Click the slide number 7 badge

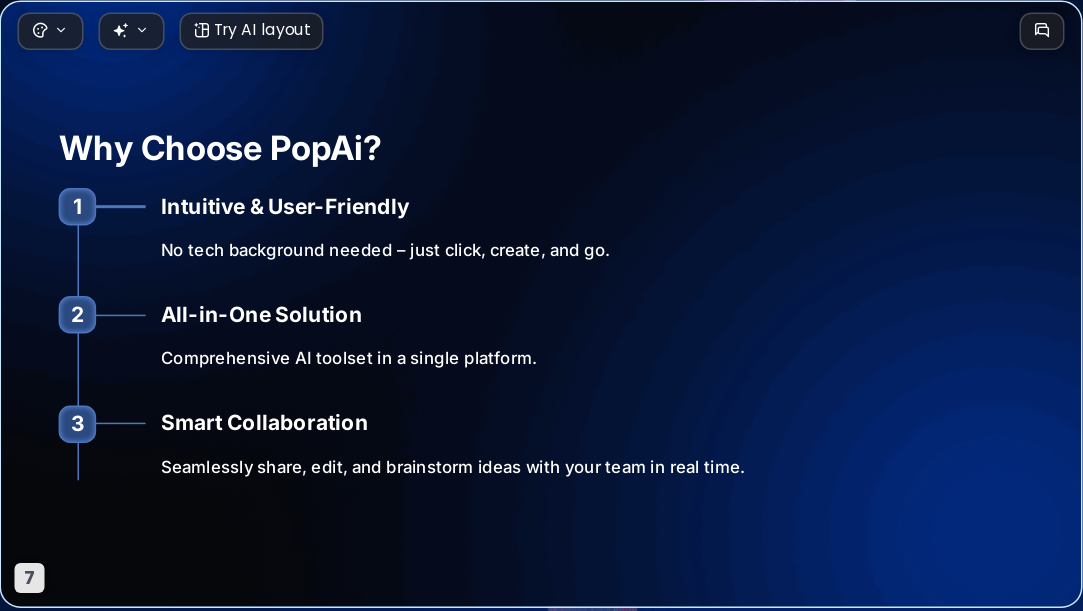coord(30,578)
